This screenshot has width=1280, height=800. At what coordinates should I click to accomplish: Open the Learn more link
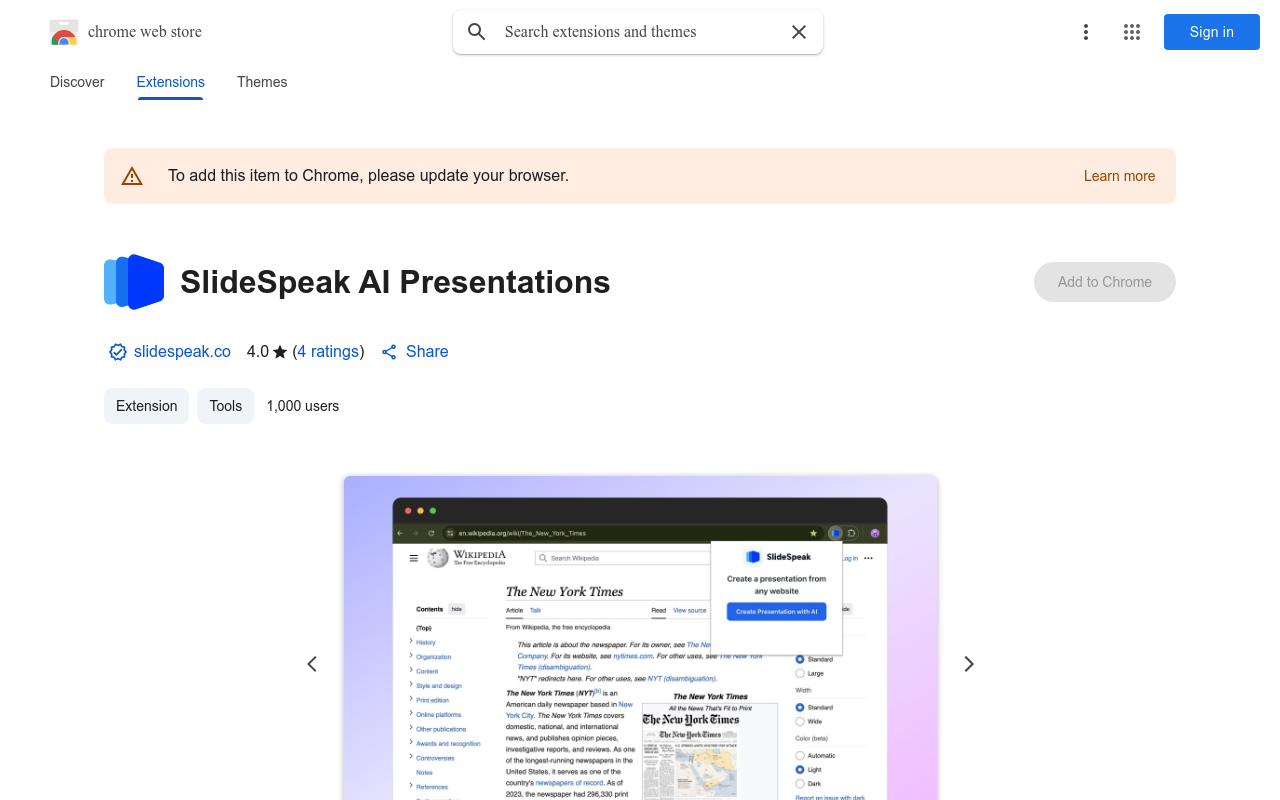[x=1119, y=176]
